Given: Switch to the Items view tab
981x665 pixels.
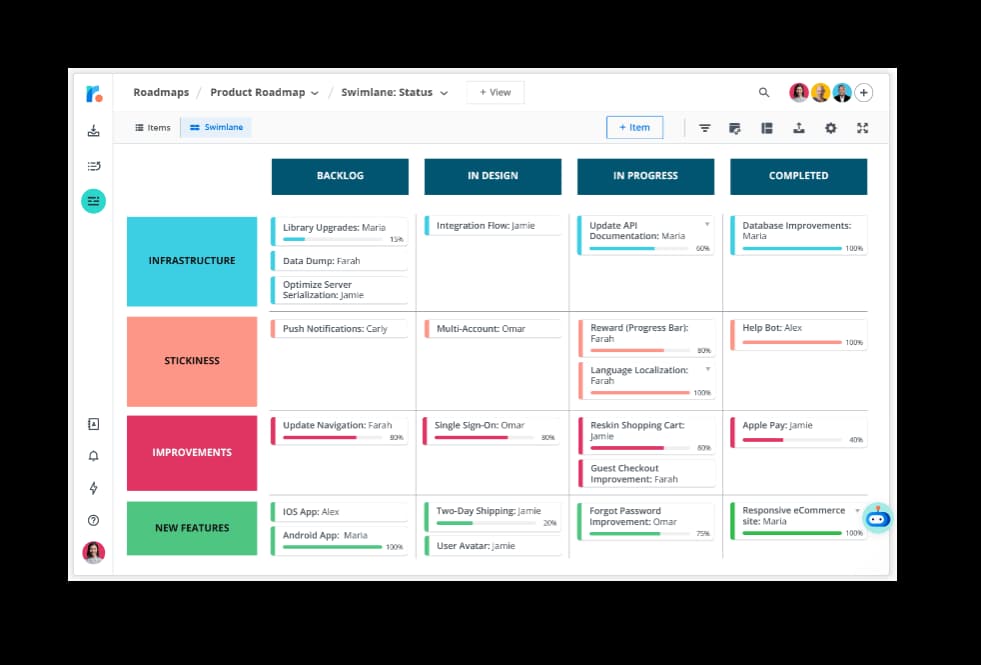Looking at the screenshot, I should pos(153,128).
